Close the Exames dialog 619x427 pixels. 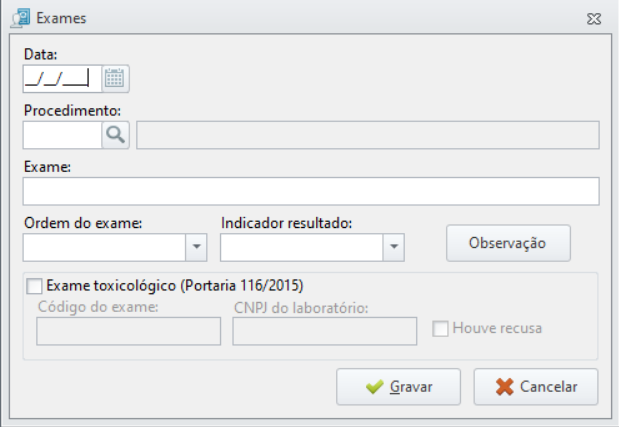pyautogui.click(x=594, y=19)
